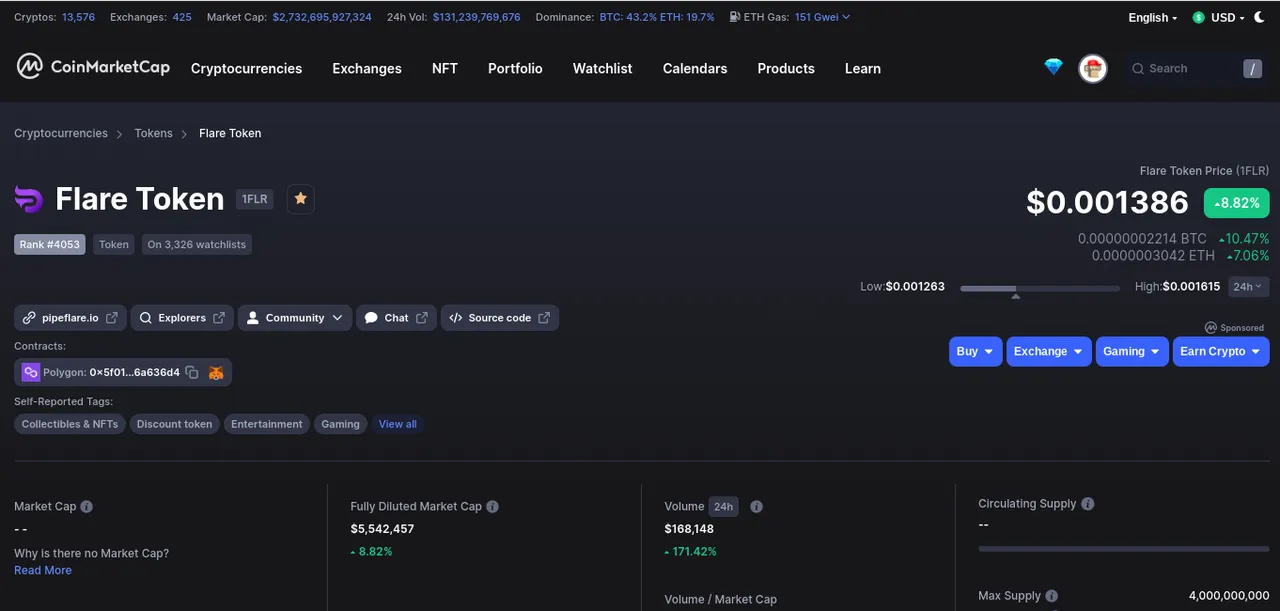Click the blue diamond rewards icon
Viewport: 1280px width, 611px height.
(x=1053, y=67)
